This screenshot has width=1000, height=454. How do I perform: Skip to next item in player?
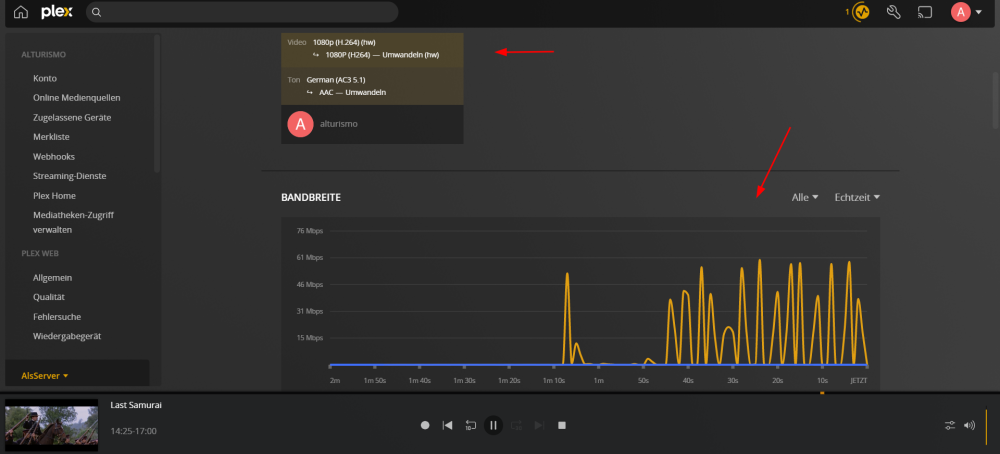[539, 425]
